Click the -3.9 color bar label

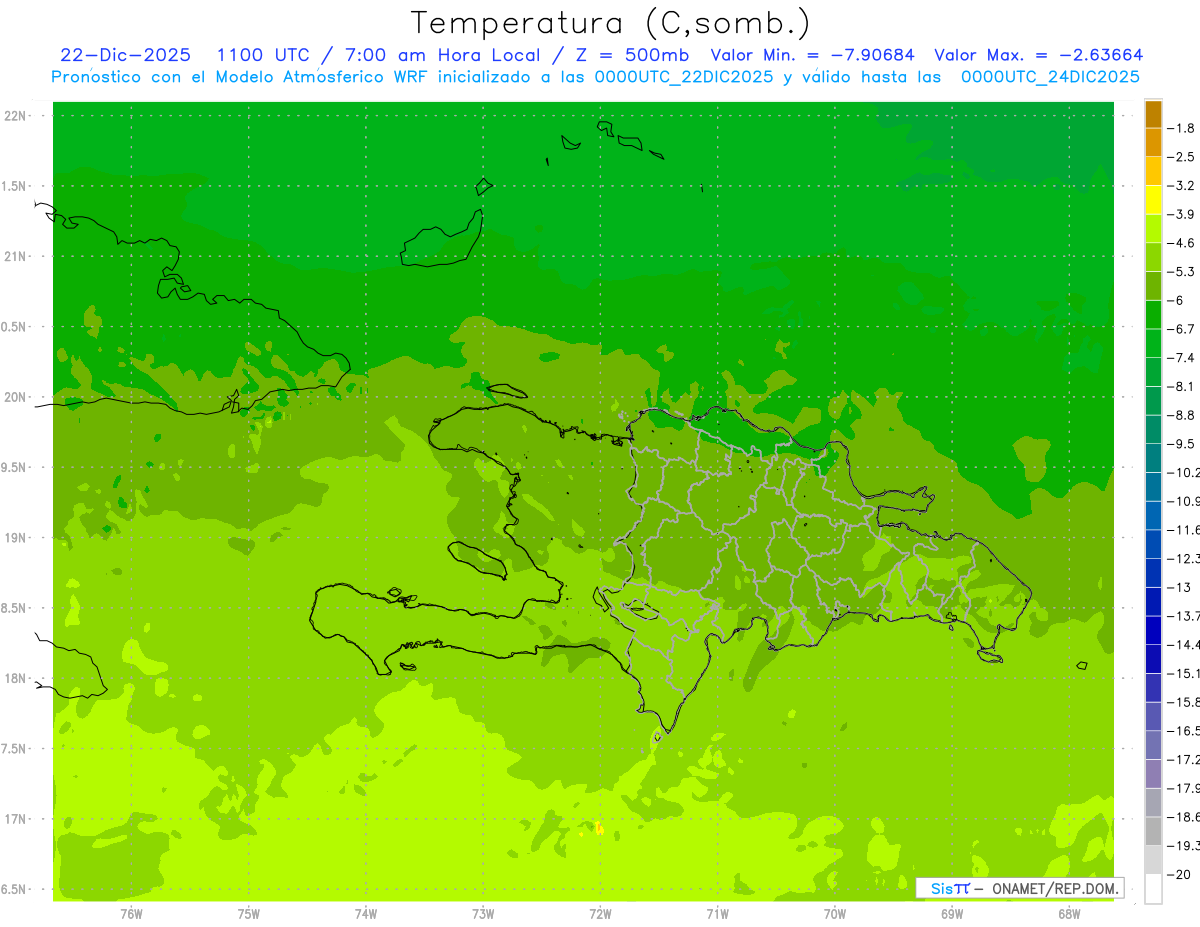coord(1181,214)
